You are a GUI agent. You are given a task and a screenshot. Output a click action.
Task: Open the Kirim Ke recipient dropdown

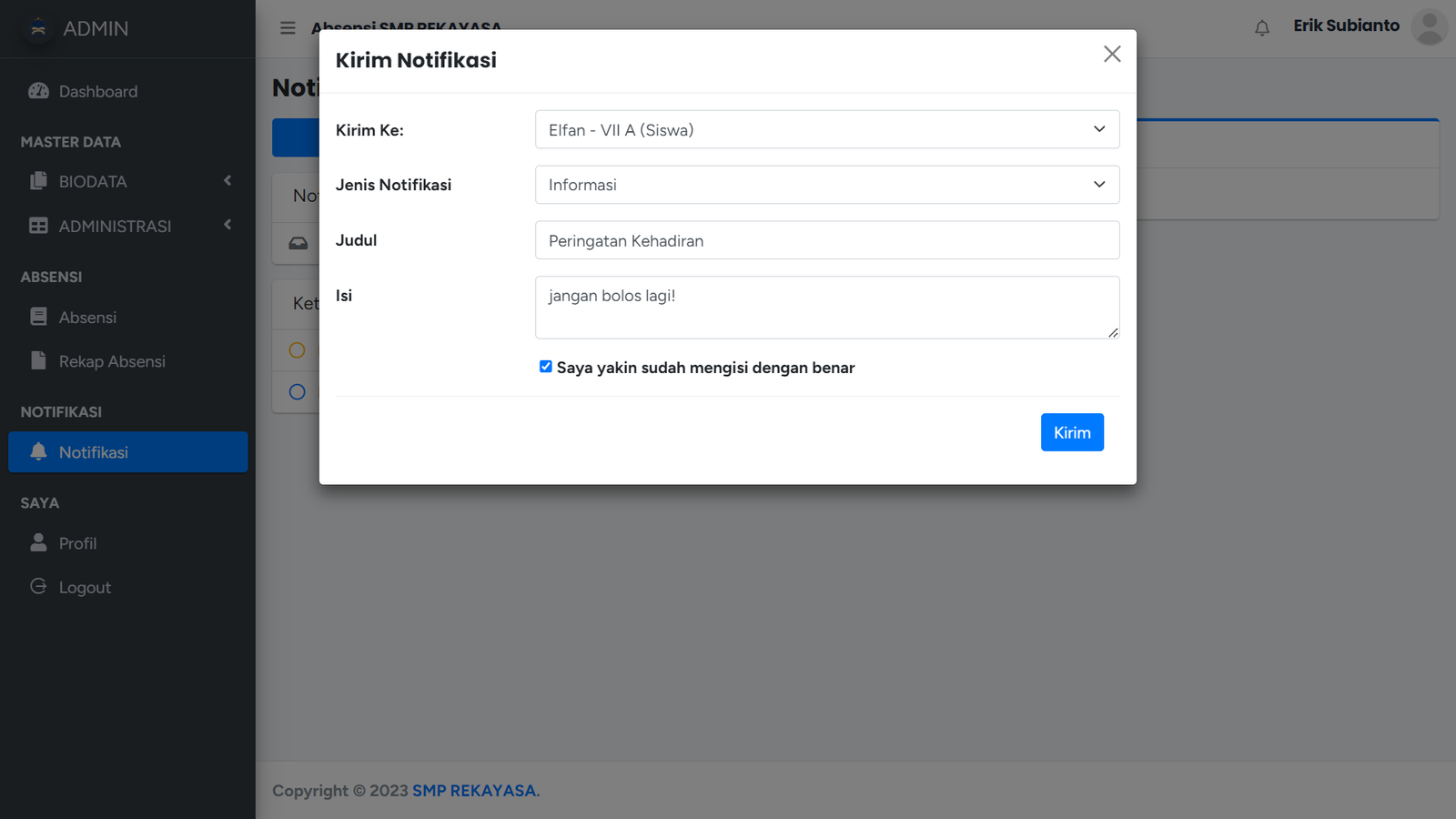[826, 130]
